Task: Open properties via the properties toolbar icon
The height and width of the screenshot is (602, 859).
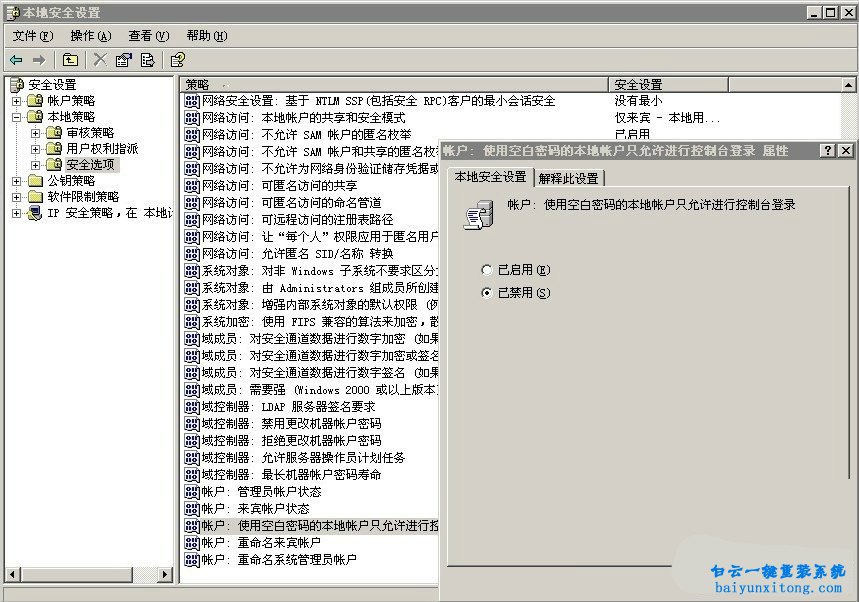Action: coord(122,59)
